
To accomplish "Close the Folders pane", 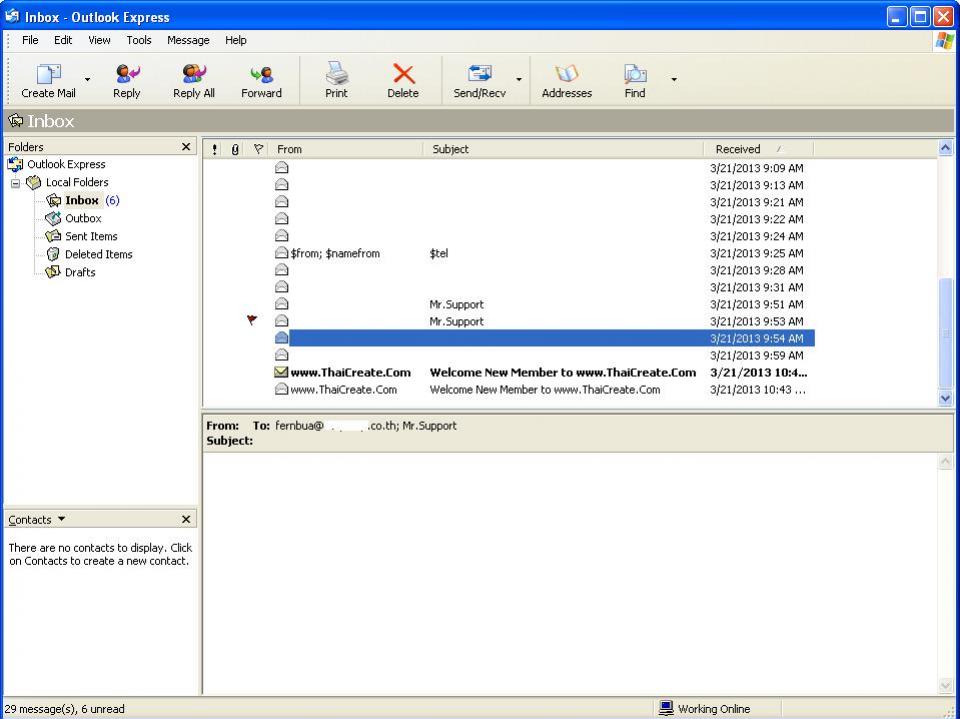I will click(186, 148).
